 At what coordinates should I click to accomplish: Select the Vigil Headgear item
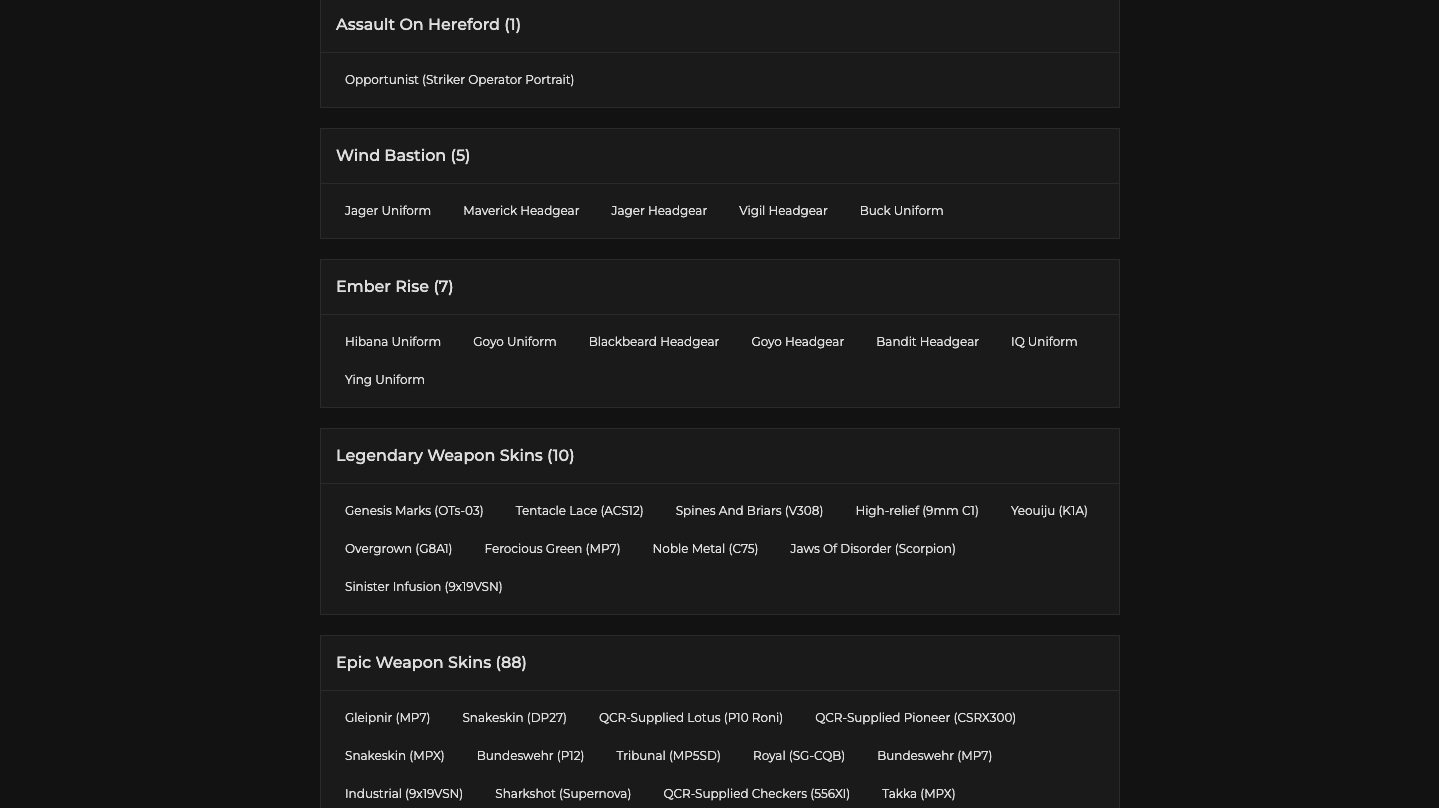coord(783,211)
